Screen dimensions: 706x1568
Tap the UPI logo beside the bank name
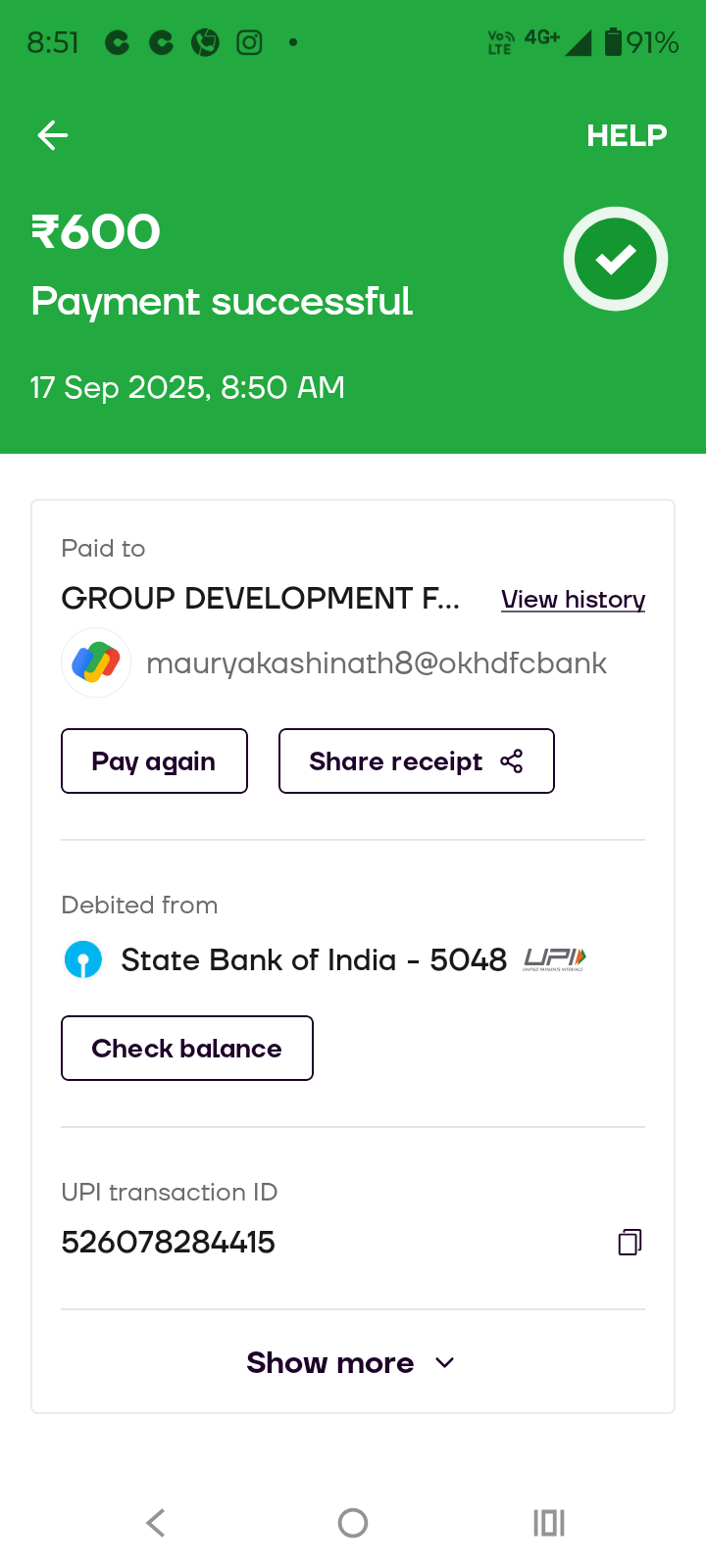[554, 958]
